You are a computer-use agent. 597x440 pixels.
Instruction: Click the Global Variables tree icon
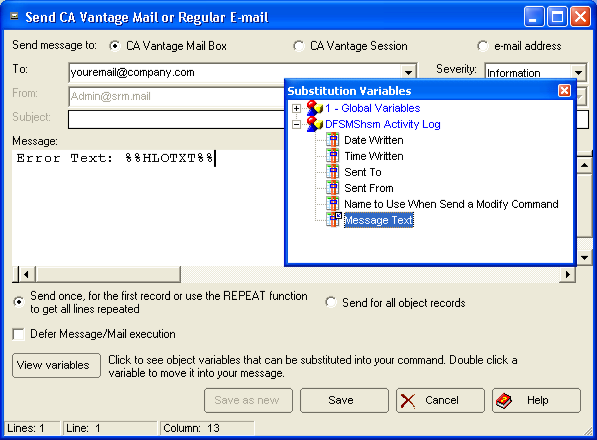coord(314,108)
